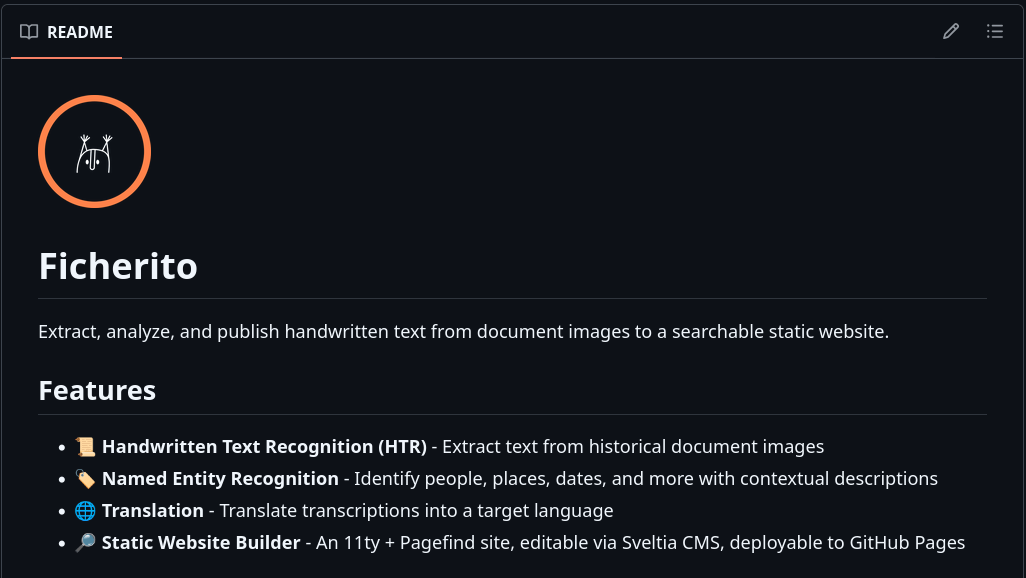Click 'Translate transcriptions into a target language'
The image size is (1026, 578).
416,511
